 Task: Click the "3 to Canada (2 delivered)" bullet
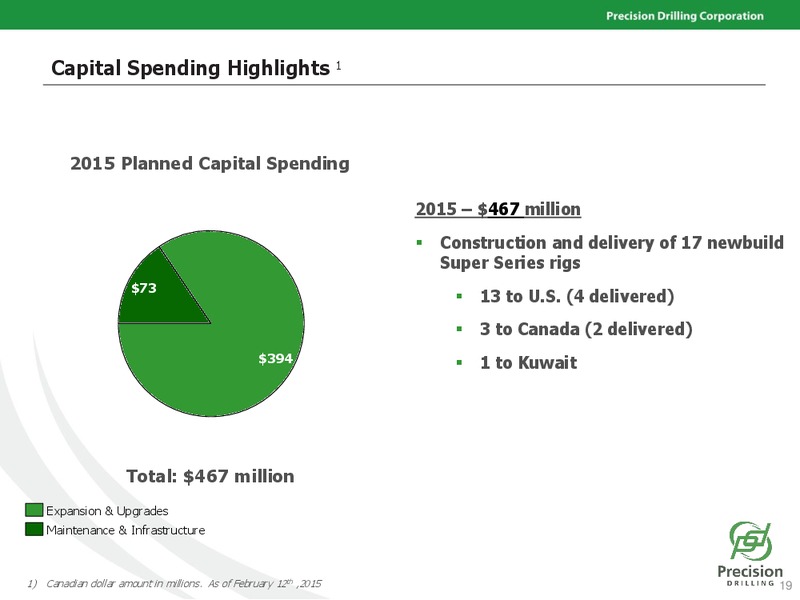[586, 329]
